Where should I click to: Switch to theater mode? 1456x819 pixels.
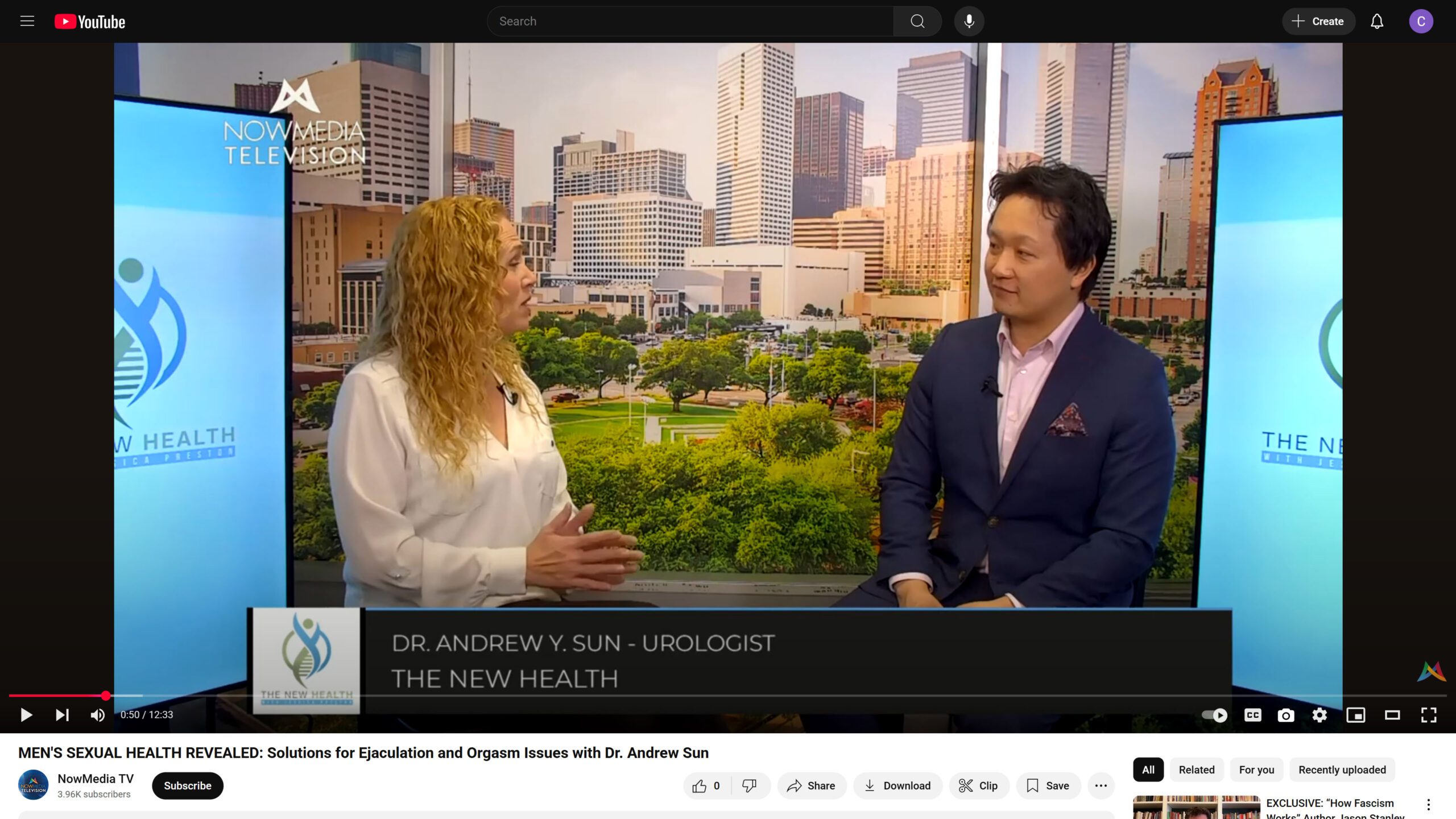tap(1392, 715)
